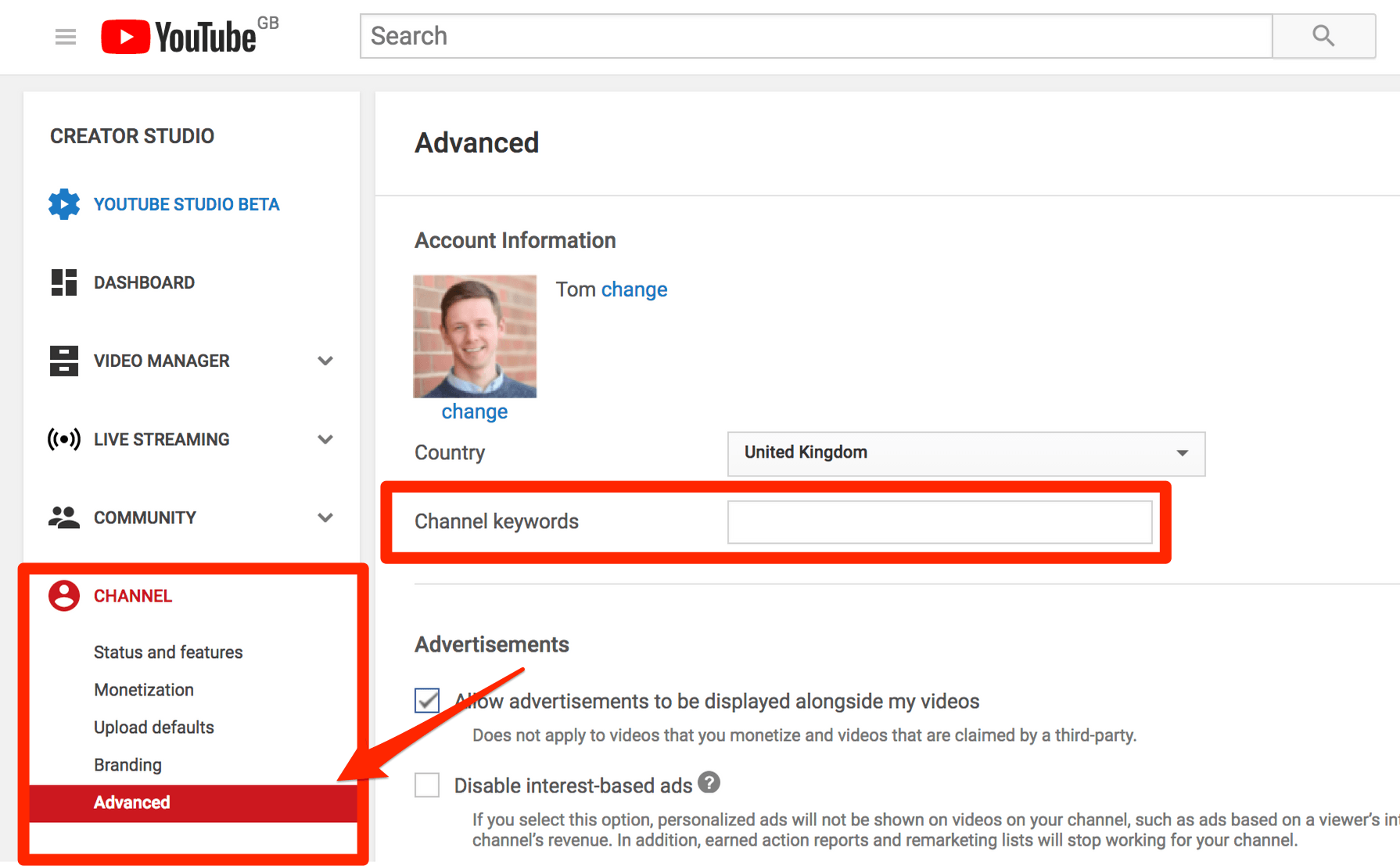Click the search magnifier icon
1400x866 pixels.
[1323, 35]
